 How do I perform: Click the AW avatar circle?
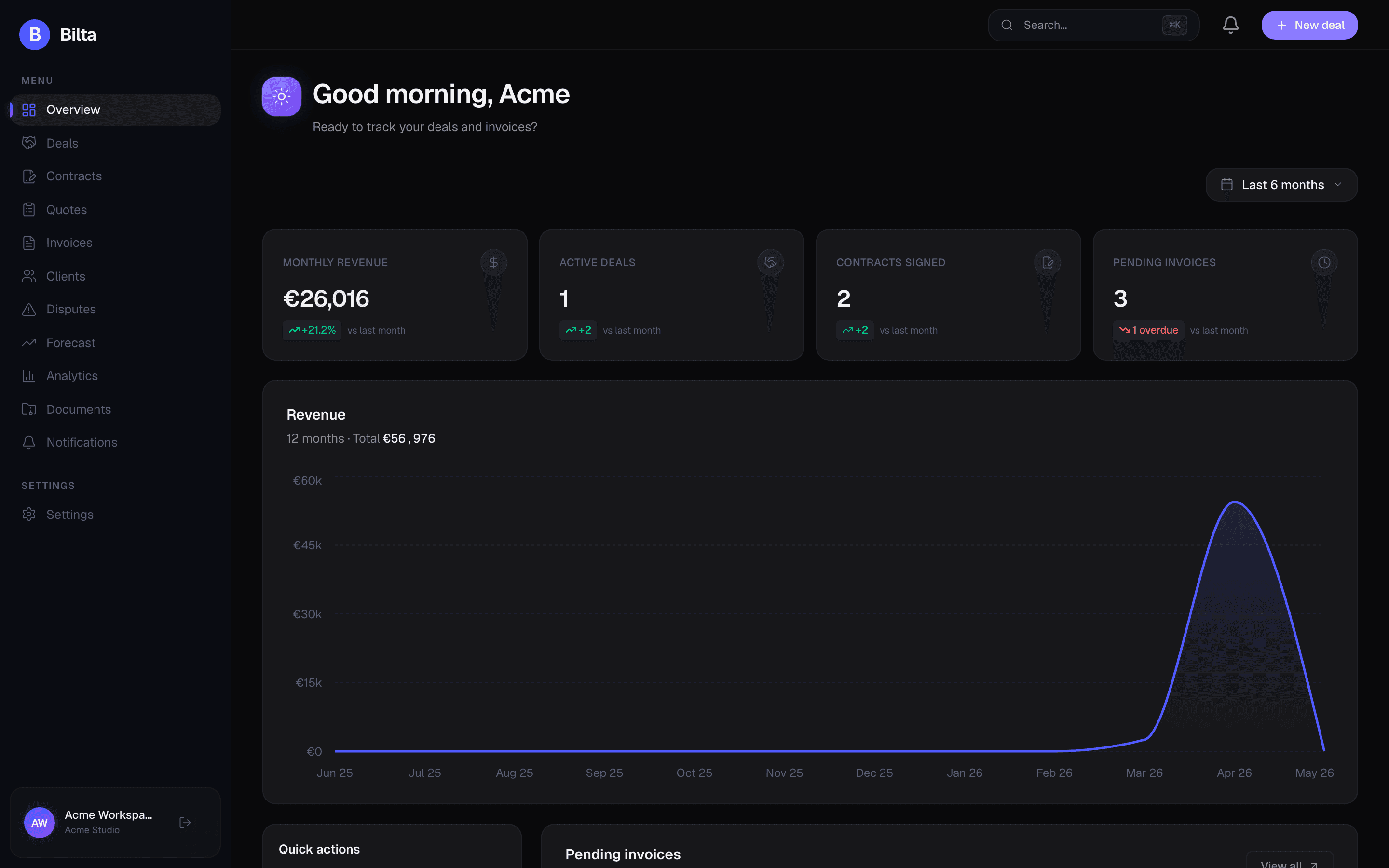[x=39, y=823]
